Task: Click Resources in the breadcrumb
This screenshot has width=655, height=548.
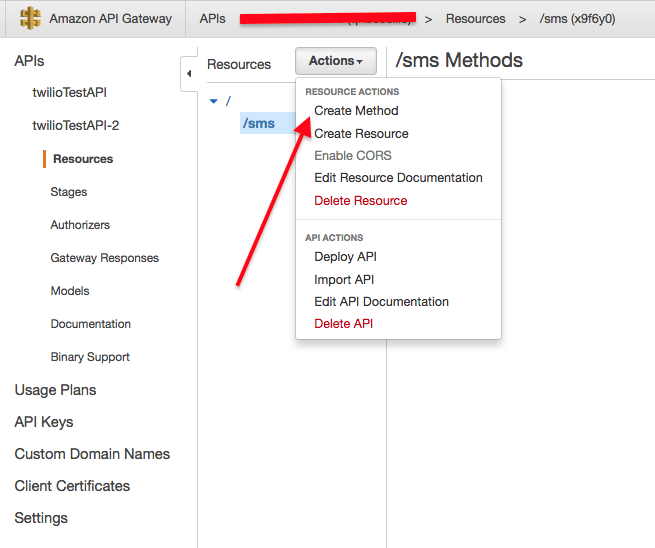Action: 475,19
